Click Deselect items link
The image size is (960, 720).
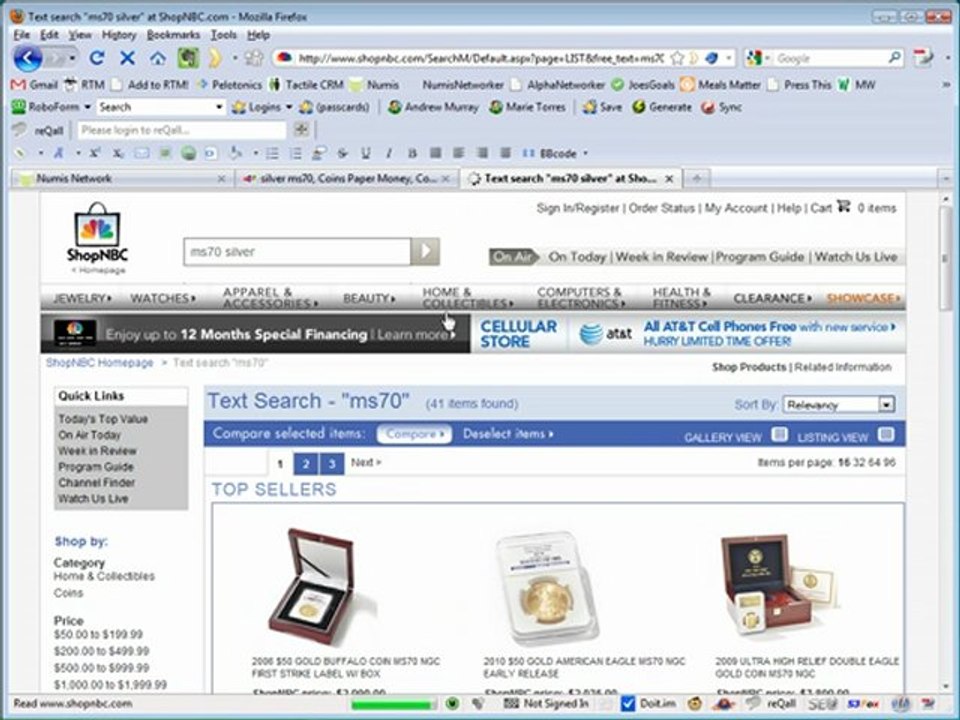coord(508,434)
